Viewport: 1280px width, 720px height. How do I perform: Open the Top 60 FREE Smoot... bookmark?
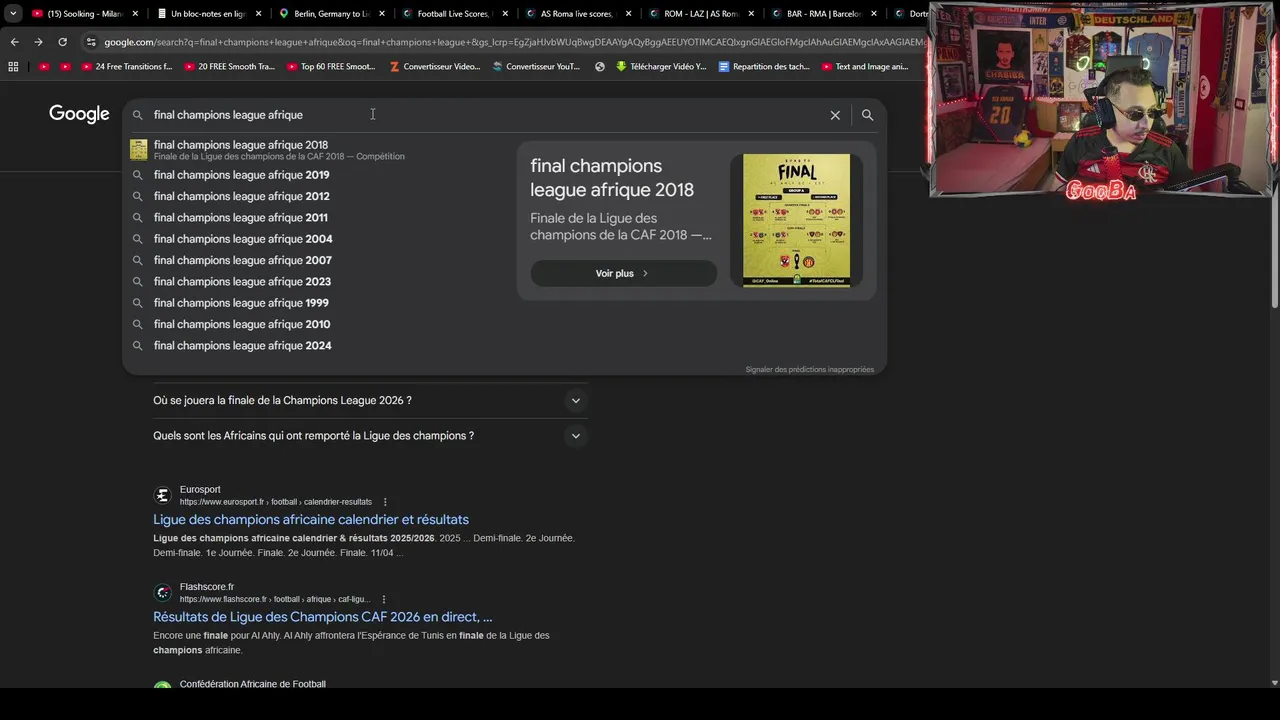tap(331, 67)
